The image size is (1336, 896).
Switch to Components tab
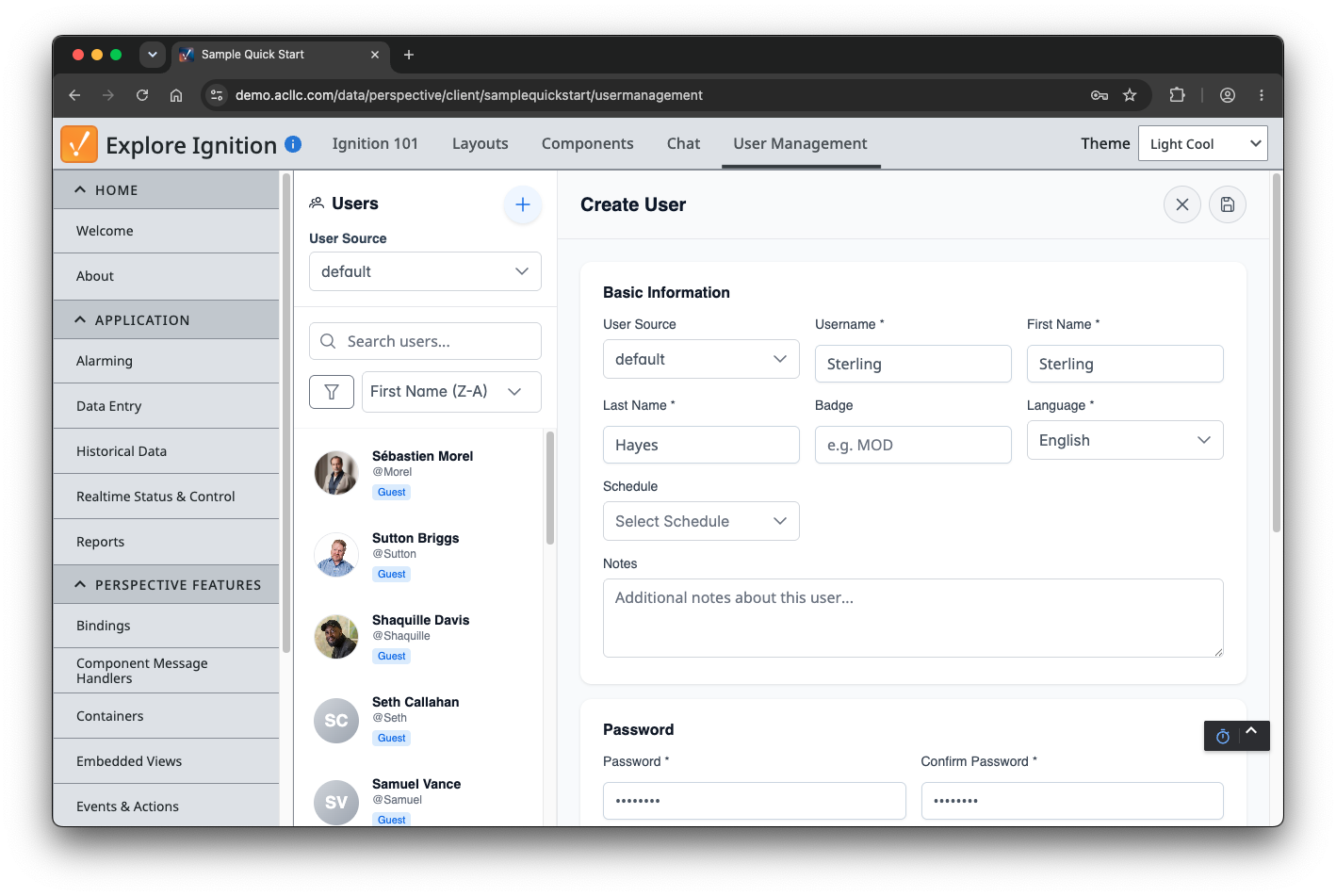(x=587, y=143)
